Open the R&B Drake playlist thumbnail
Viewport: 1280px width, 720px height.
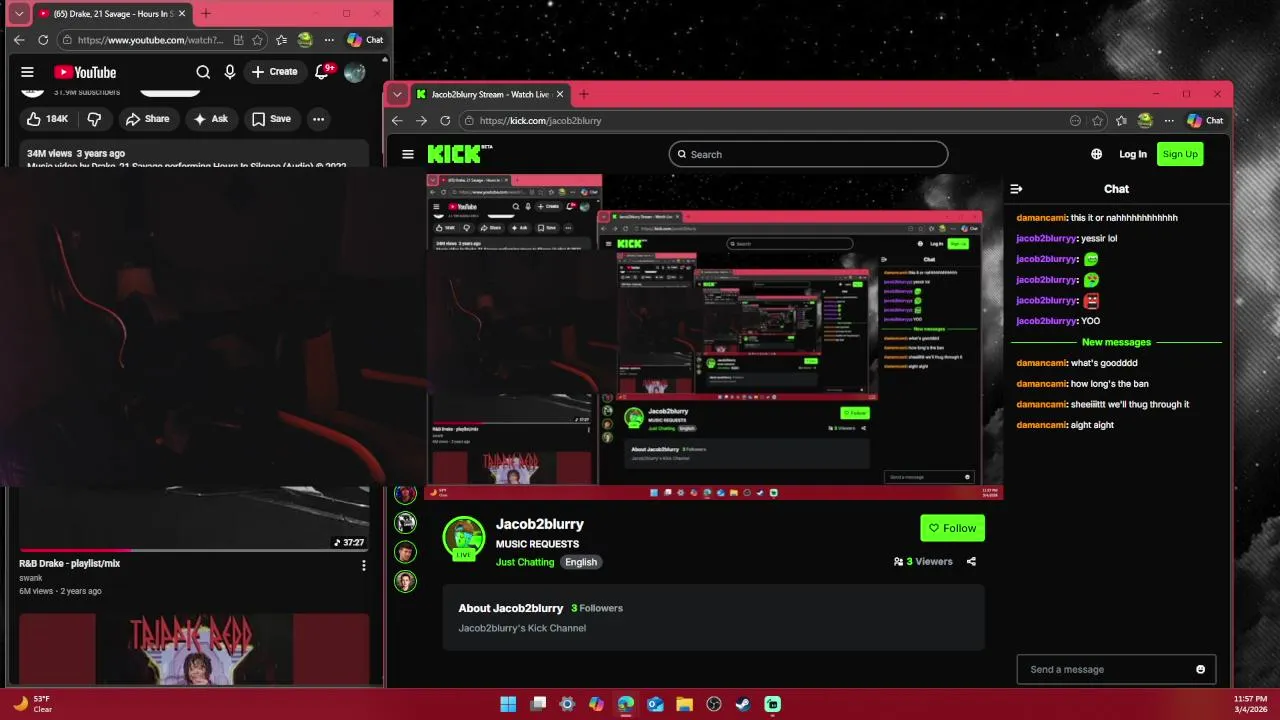pos(194,518)
